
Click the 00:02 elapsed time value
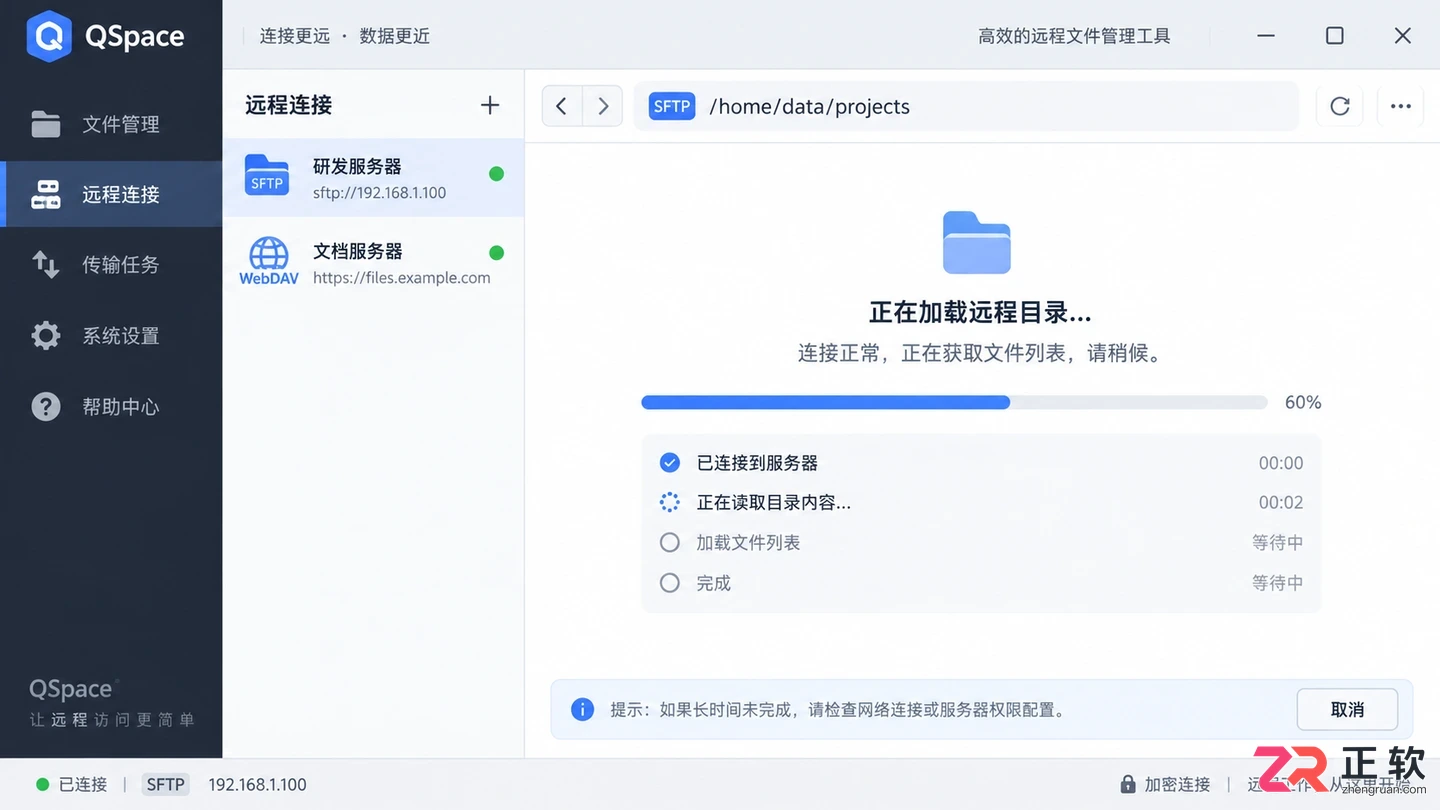(1281, 503)
